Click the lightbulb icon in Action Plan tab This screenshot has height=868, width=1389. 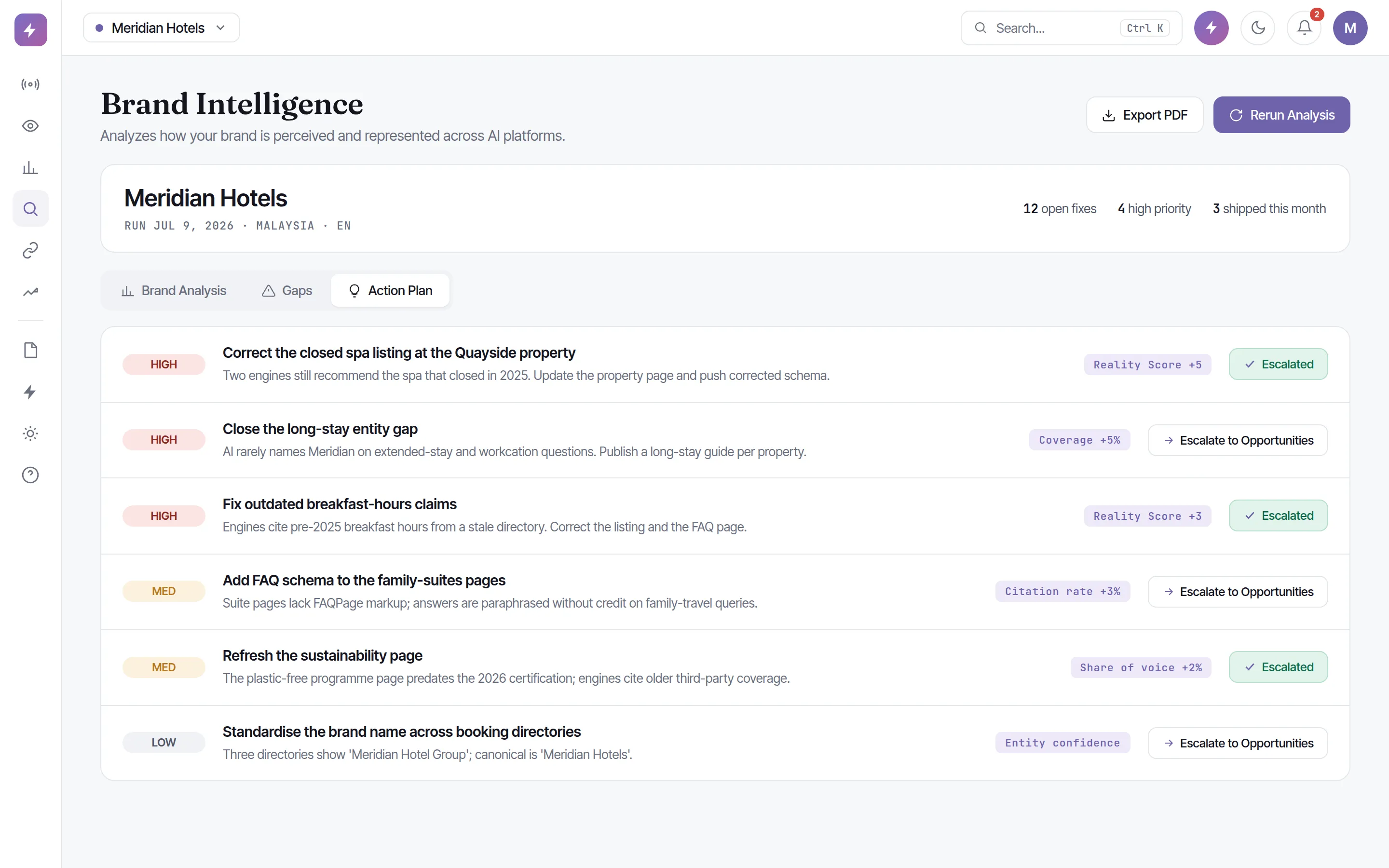point(354,291)
